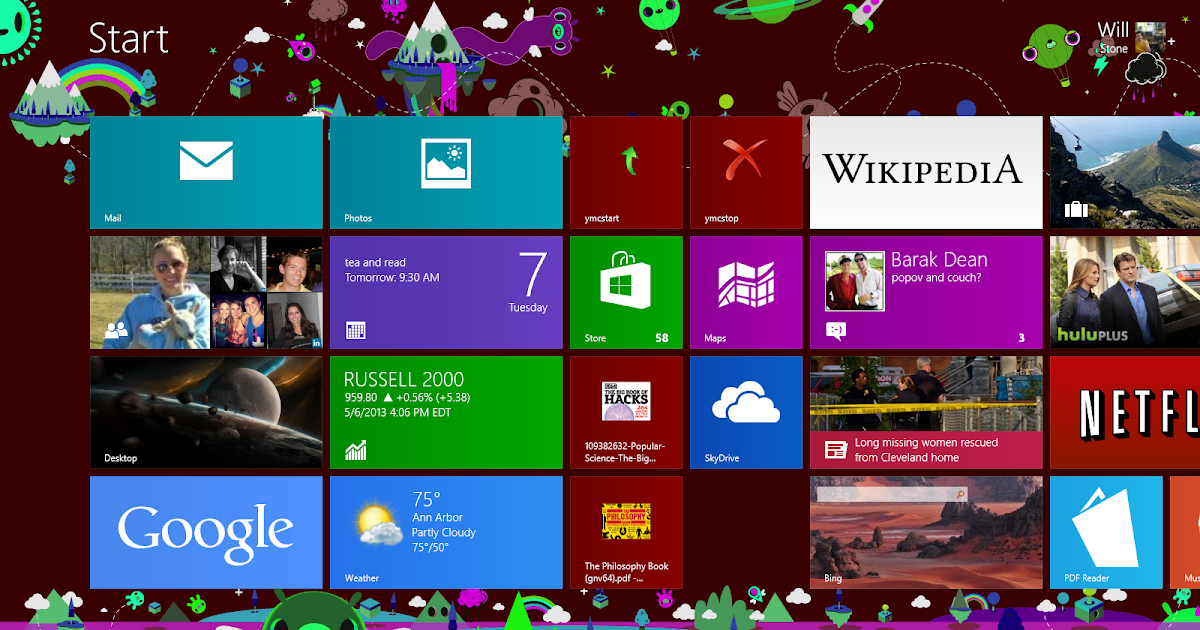Open the Desktop tile

206,412
